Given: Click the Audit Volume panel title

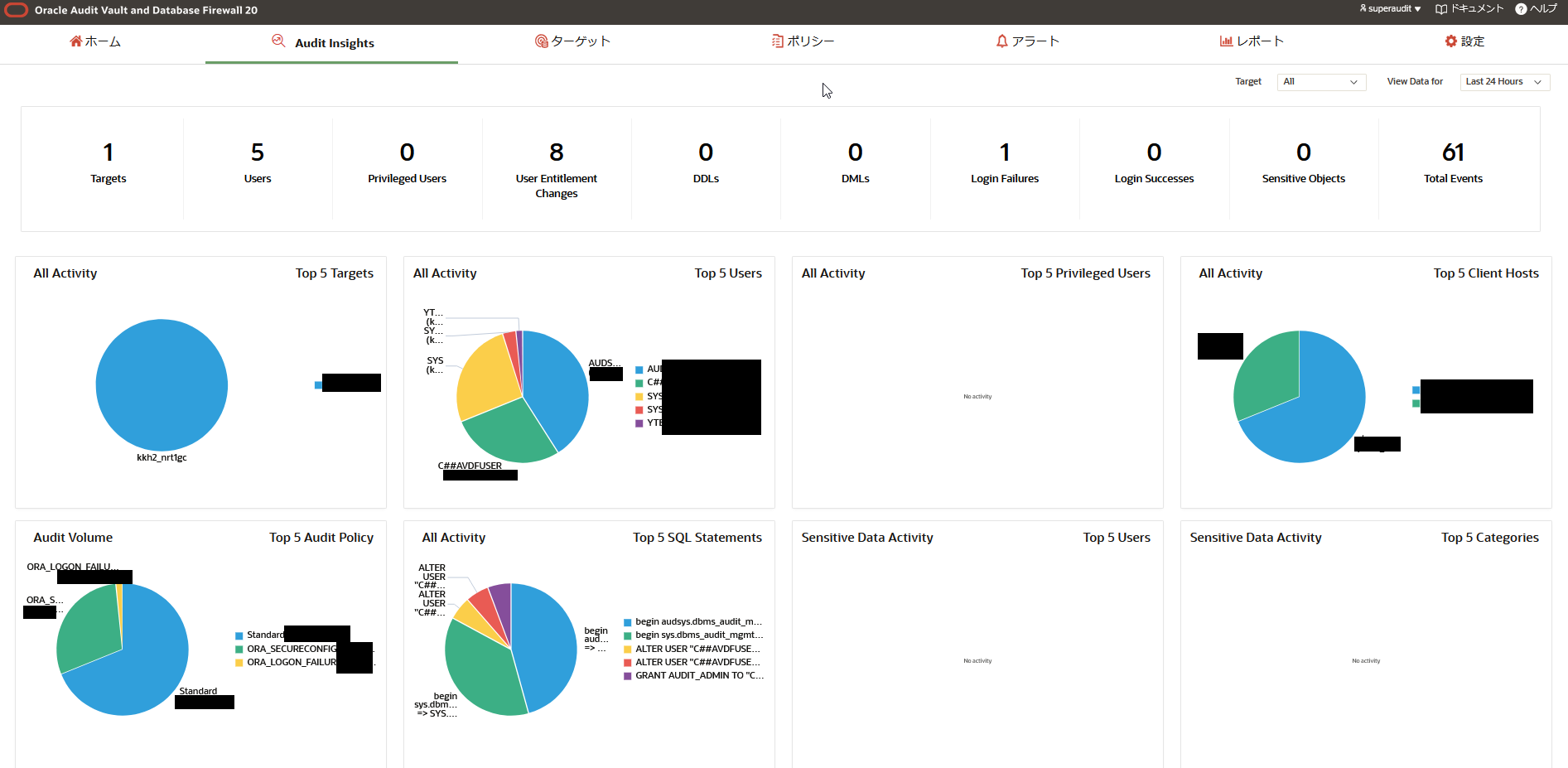Looking at the screenshot, I should click(73, 538).
